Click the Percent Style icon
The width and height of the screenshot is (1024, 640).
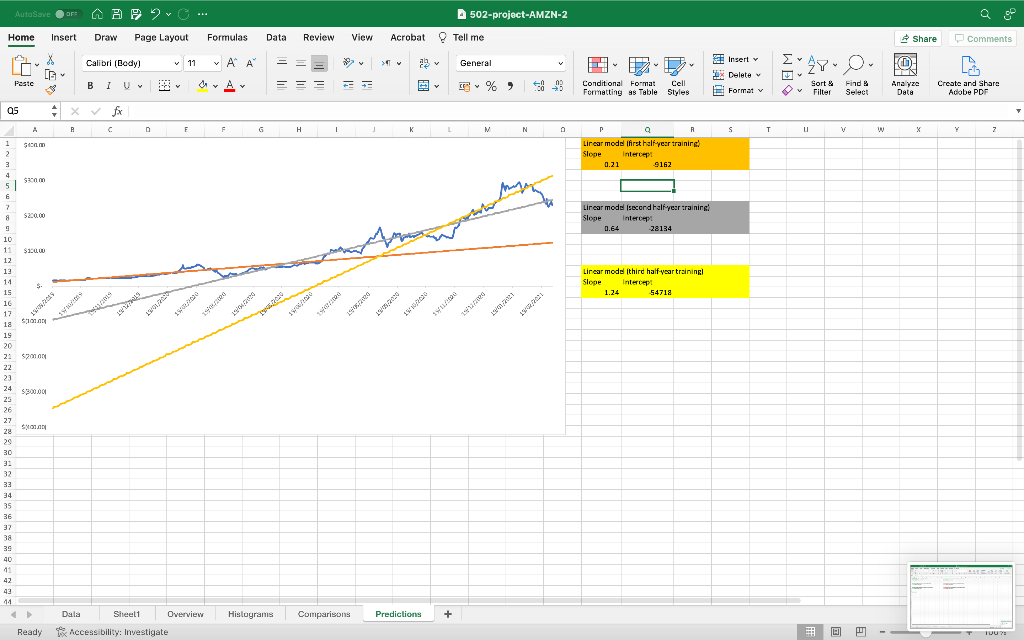point(490,87)
